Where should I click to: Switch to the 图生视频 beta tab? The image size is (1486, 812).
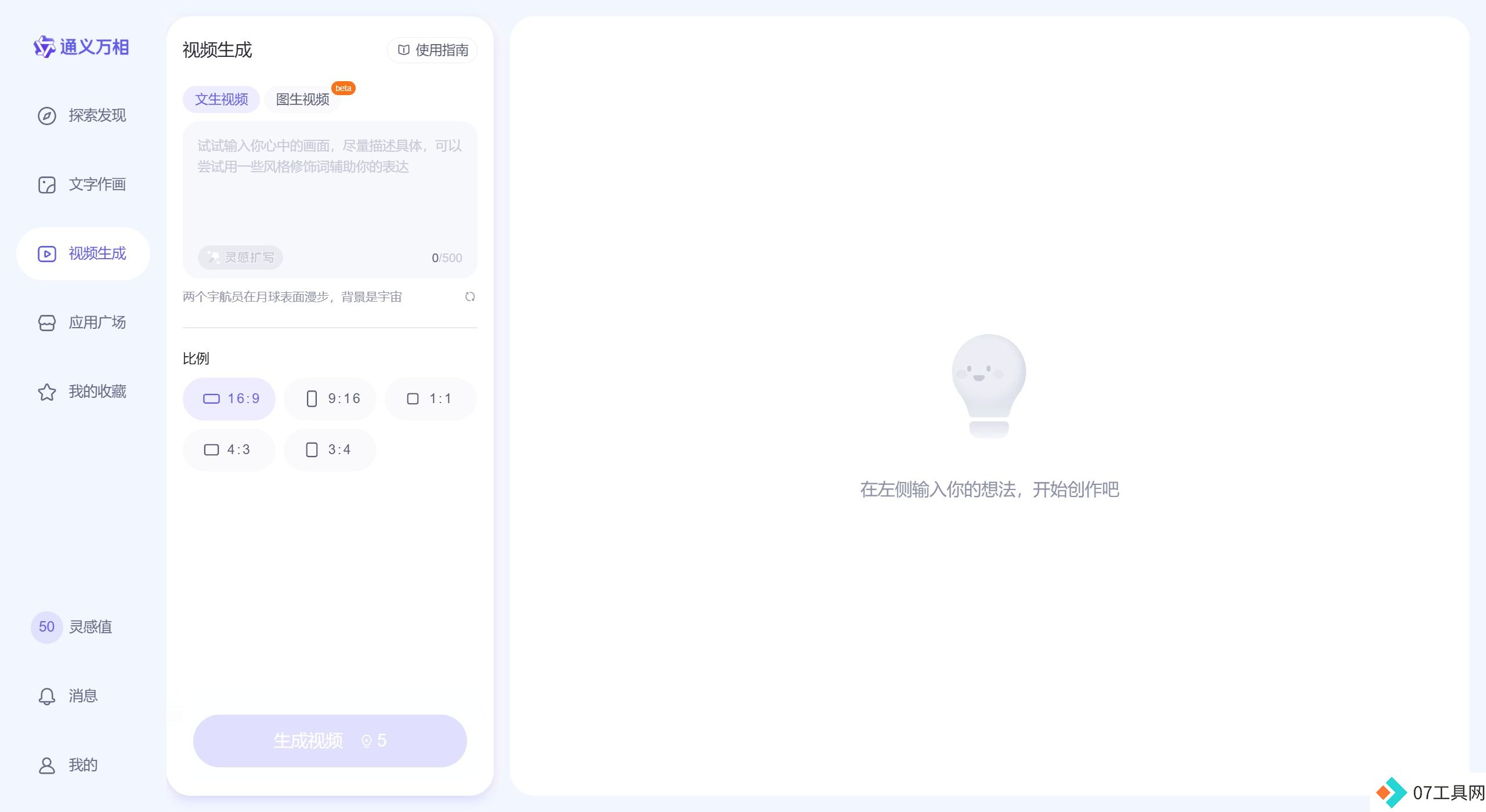pyautogui.click(x=302, y=99)
